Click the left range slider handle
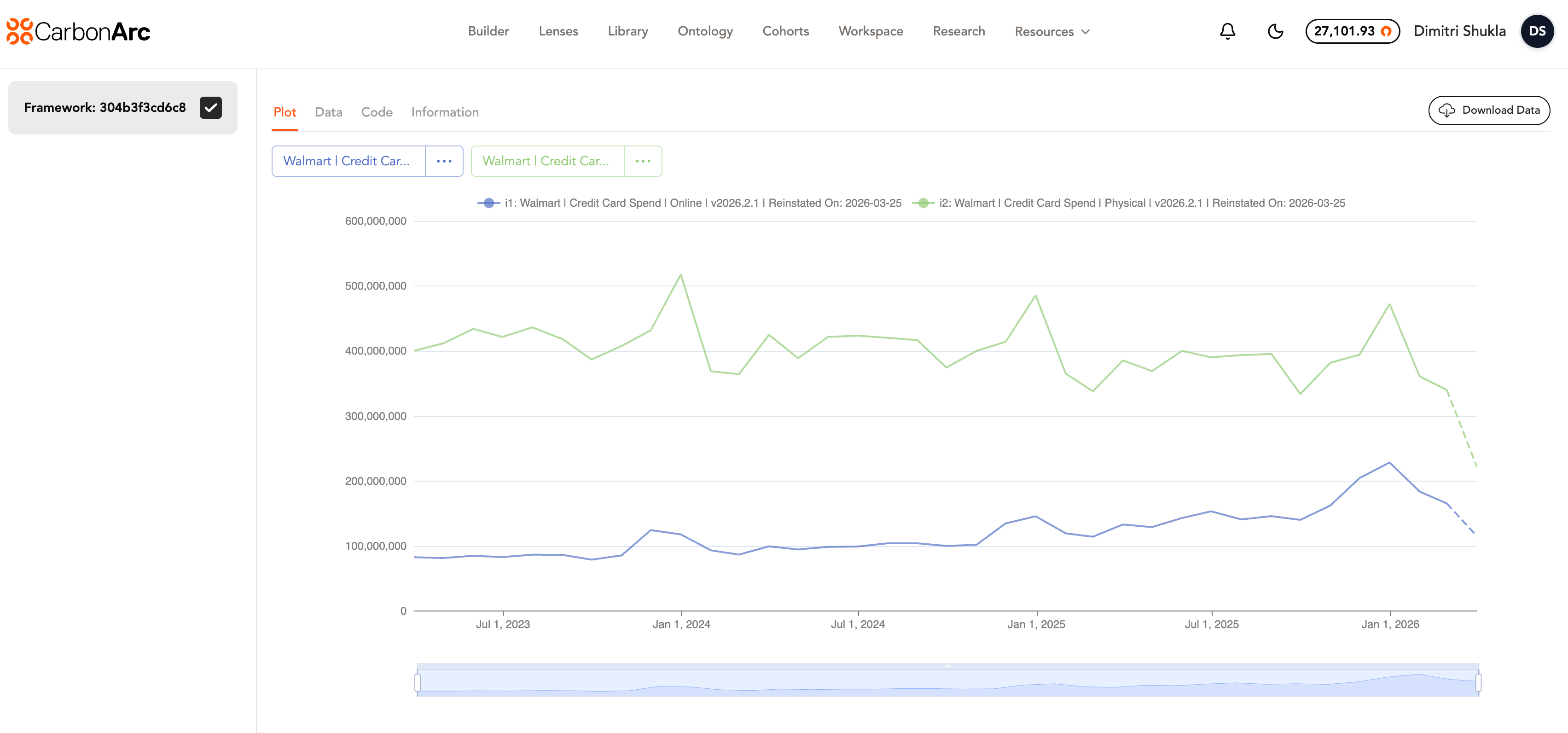The height and width of the screenshot is (733, 1568). tap(418, 682)
